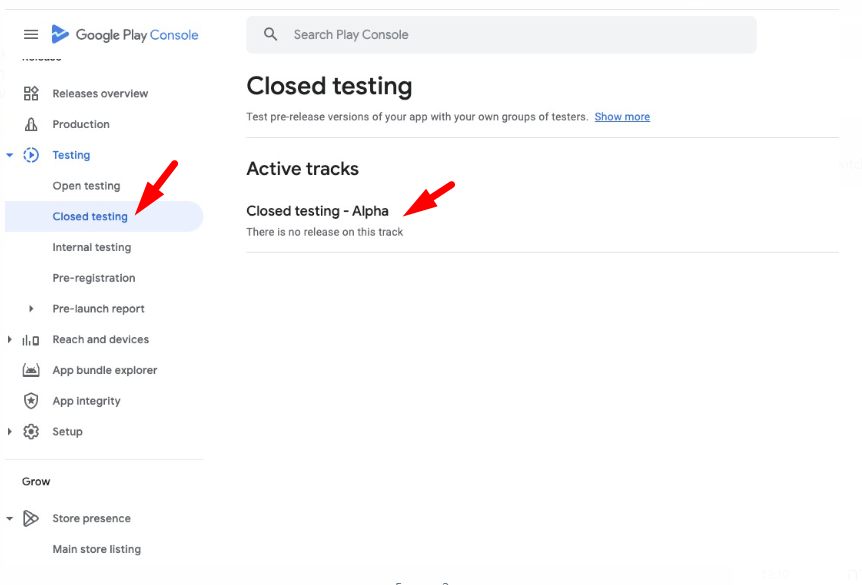Click the Releases overview grid icon
862x585 pixels.
31,94
